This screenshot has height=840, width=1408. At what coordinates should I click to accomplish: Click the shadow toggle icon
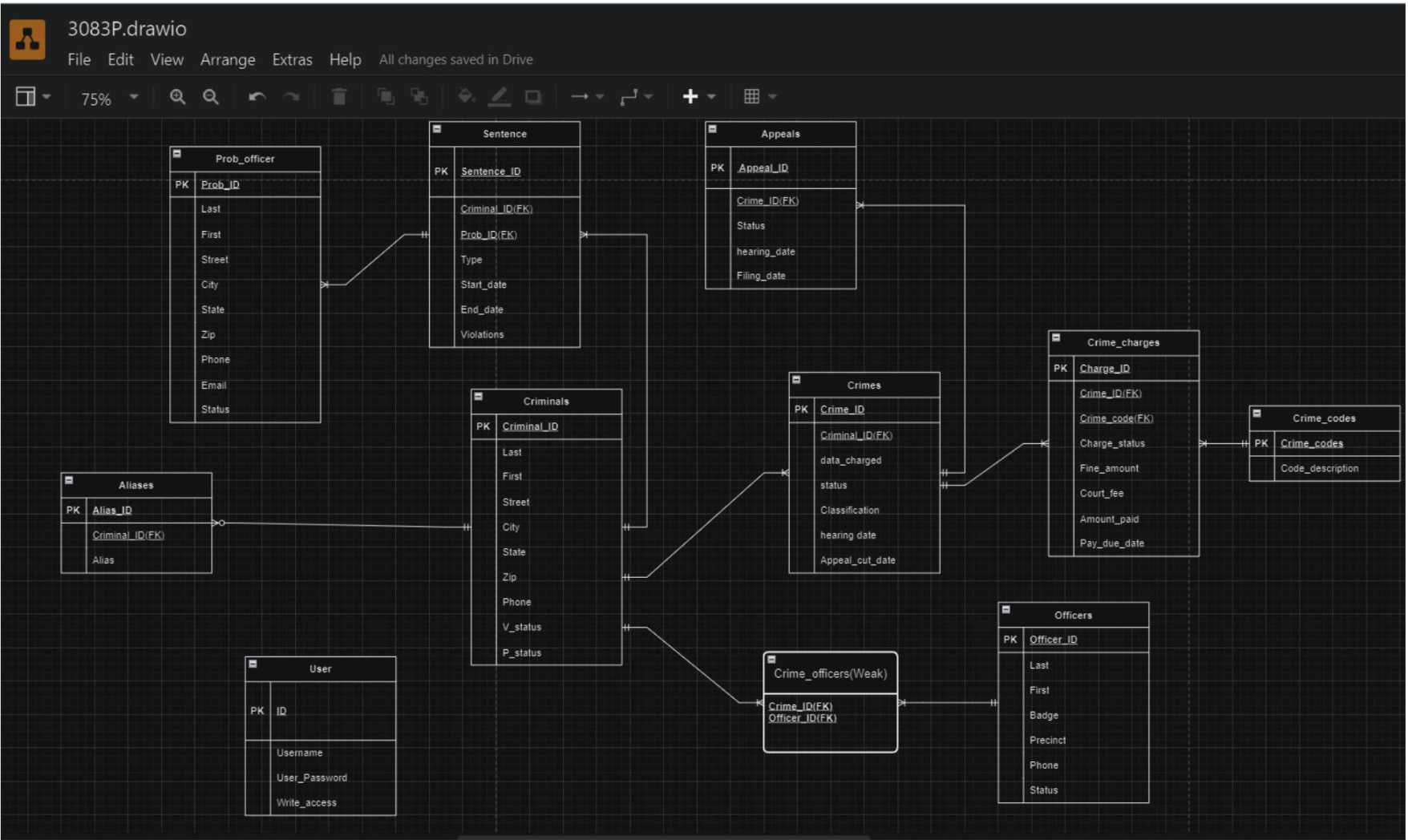click(x=533, y=97)
